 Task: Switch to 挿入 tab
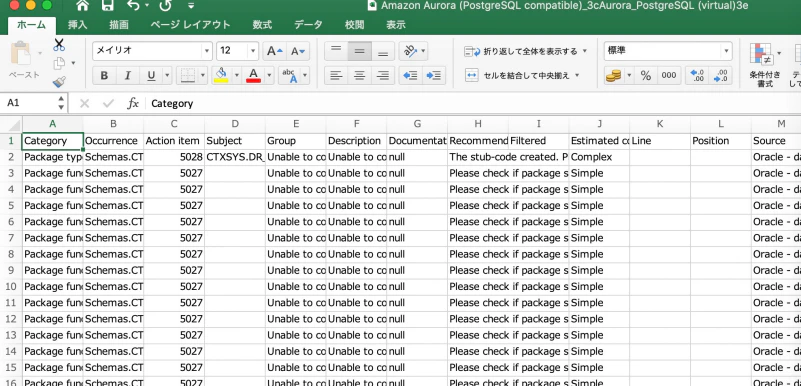78,25
